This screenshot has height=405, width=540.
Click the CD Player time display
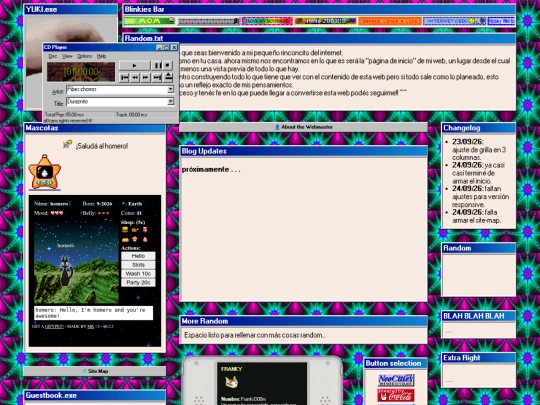tap(81, 72)
